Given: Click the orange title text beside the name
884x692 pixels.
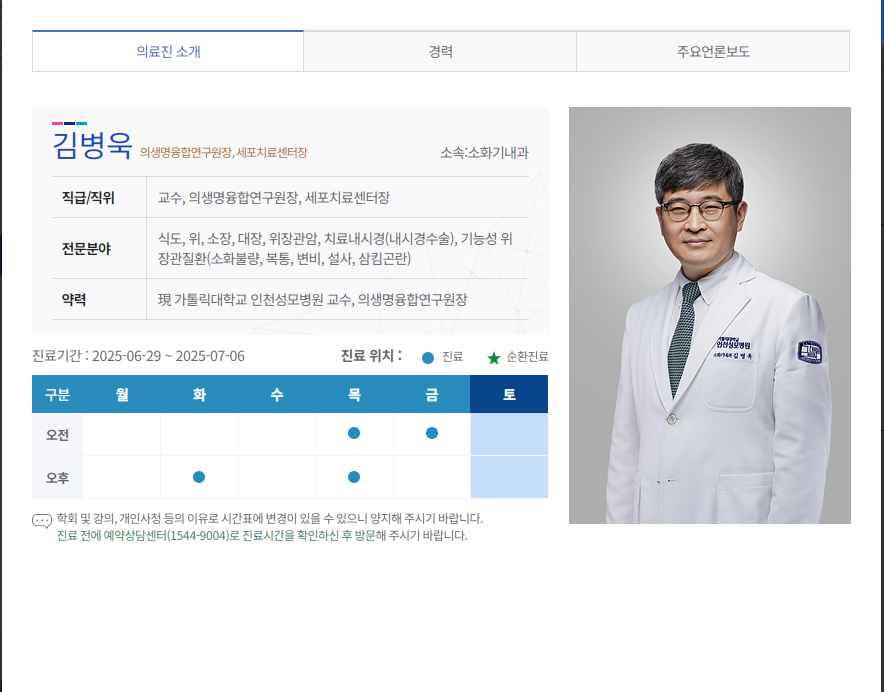Looking at the screenshot, I should [223, 152].
